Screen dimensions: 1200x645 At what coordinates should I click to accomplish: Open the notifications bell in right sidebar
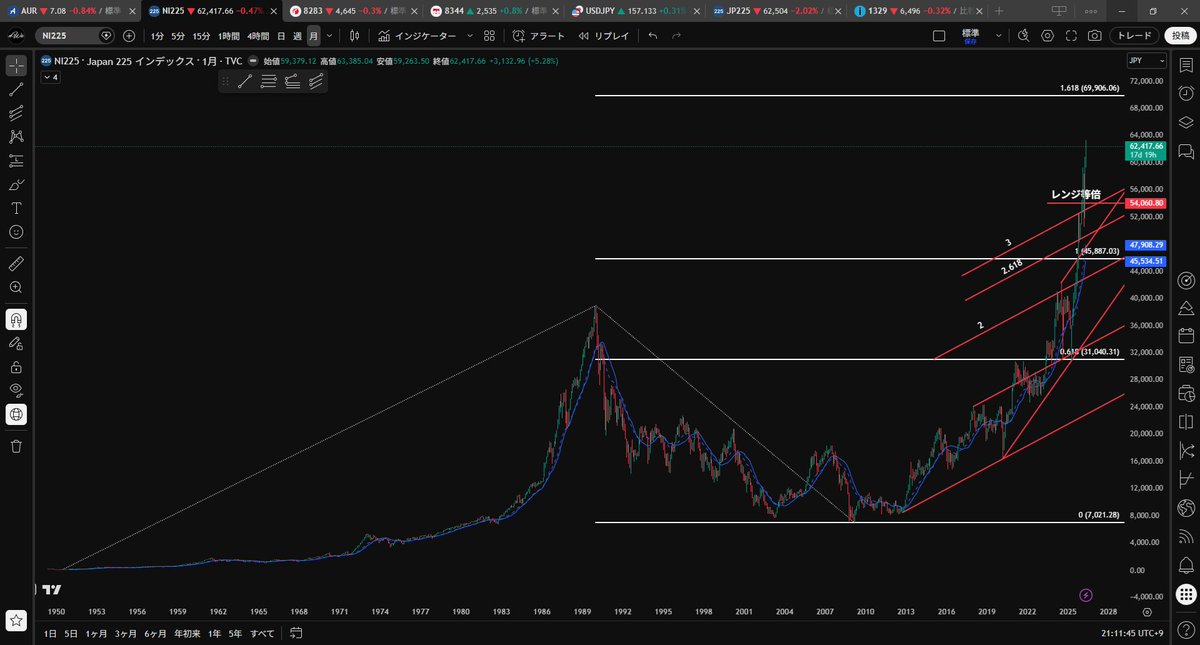(x=1186, y=565)
